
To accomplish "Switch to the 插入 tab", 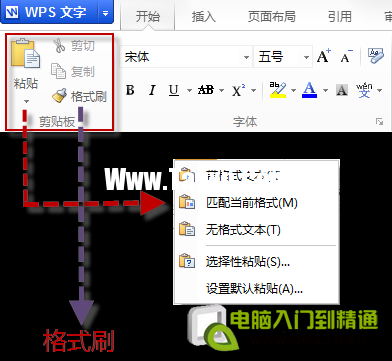I will click(204, 16).
